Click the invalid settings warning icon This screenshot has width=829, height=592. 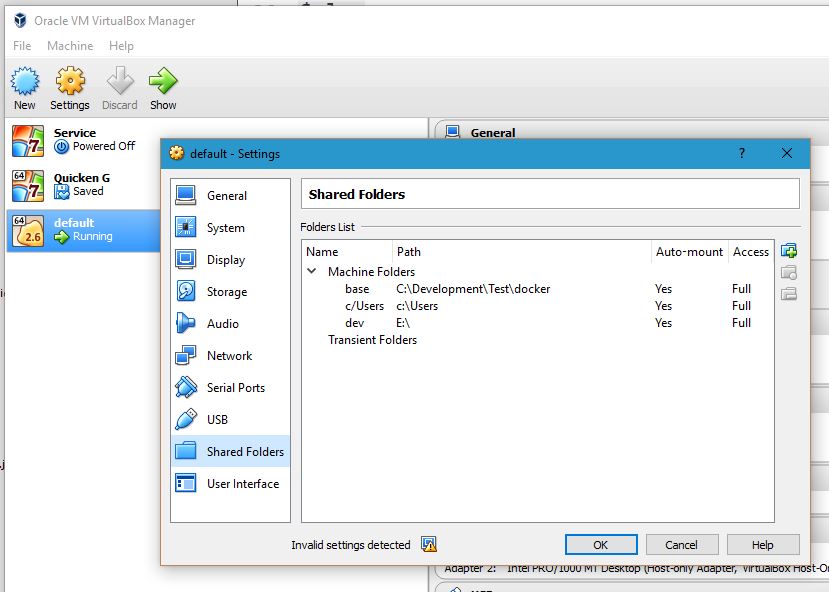(429, 544)
